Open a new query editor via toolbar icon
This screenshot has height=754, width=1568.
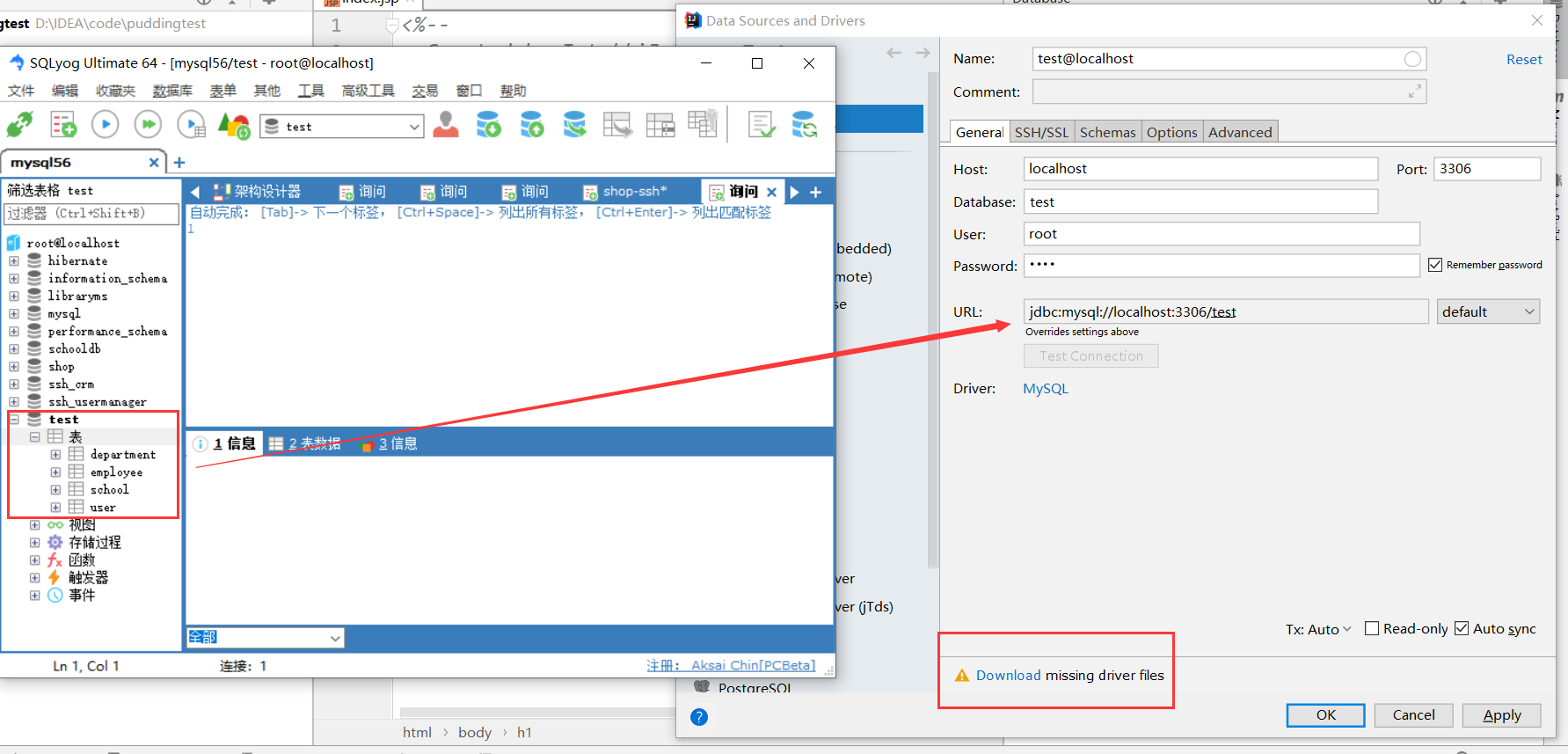point(63,125)
